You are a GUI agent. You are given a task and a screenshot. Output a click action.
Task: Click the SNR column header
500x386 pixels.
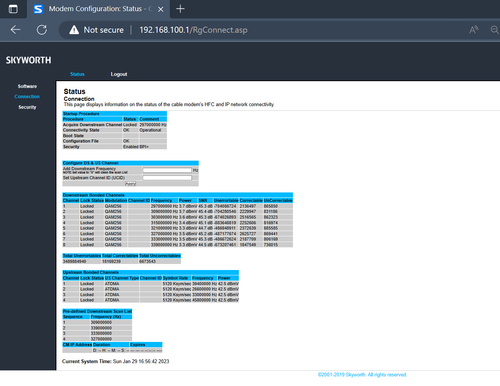click(x=203, y=200)
